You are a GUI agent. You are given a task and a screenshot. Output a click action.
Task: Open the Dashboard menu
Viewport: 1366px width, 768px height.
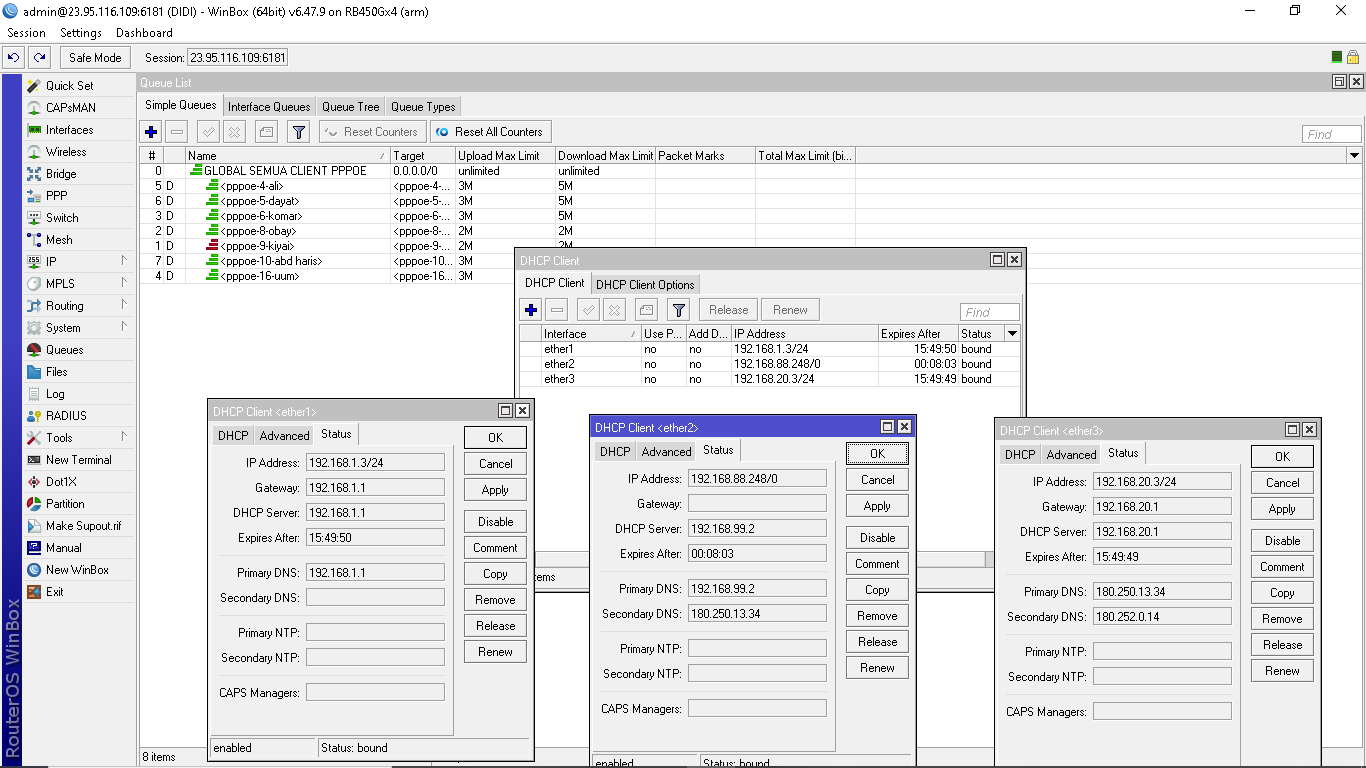click(144, 33)
